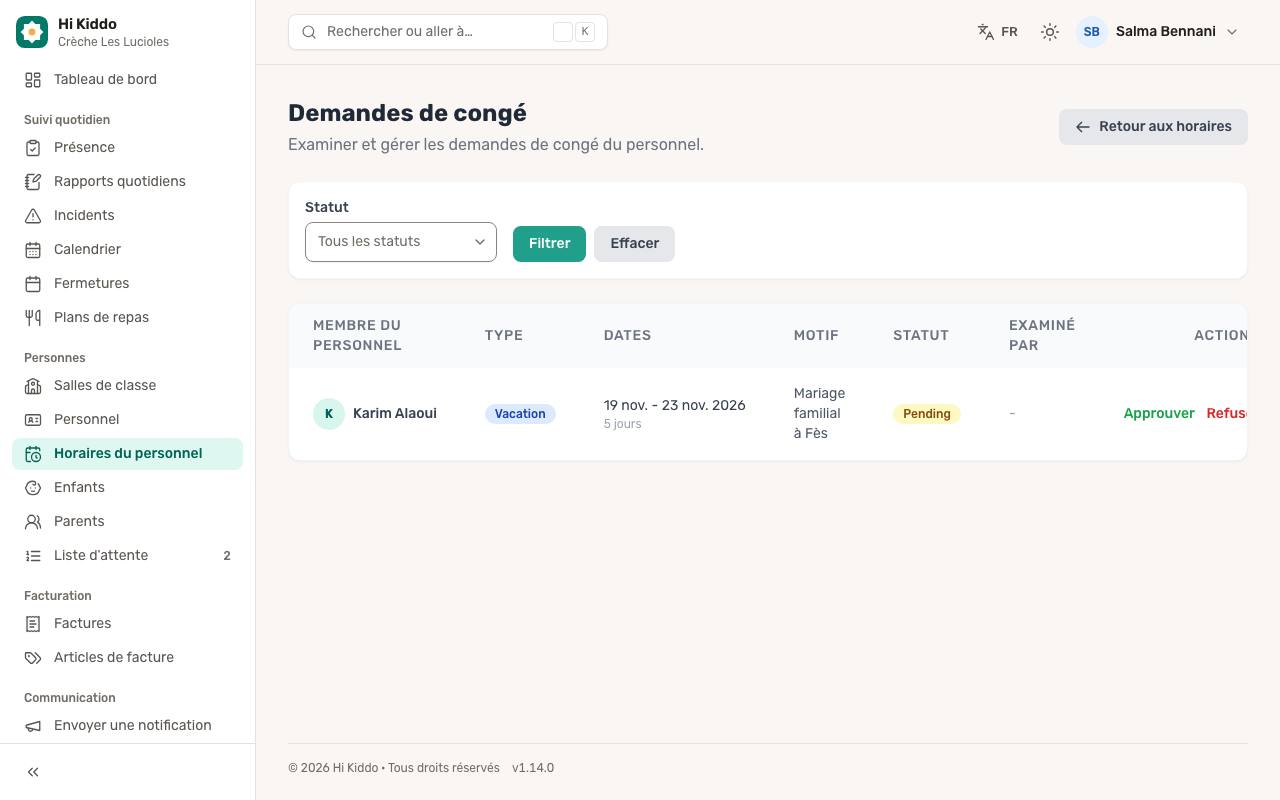Open the FR language selector
Image resolution: width=1280 pixels, height=800 pixels.
(x=997, y=32)
